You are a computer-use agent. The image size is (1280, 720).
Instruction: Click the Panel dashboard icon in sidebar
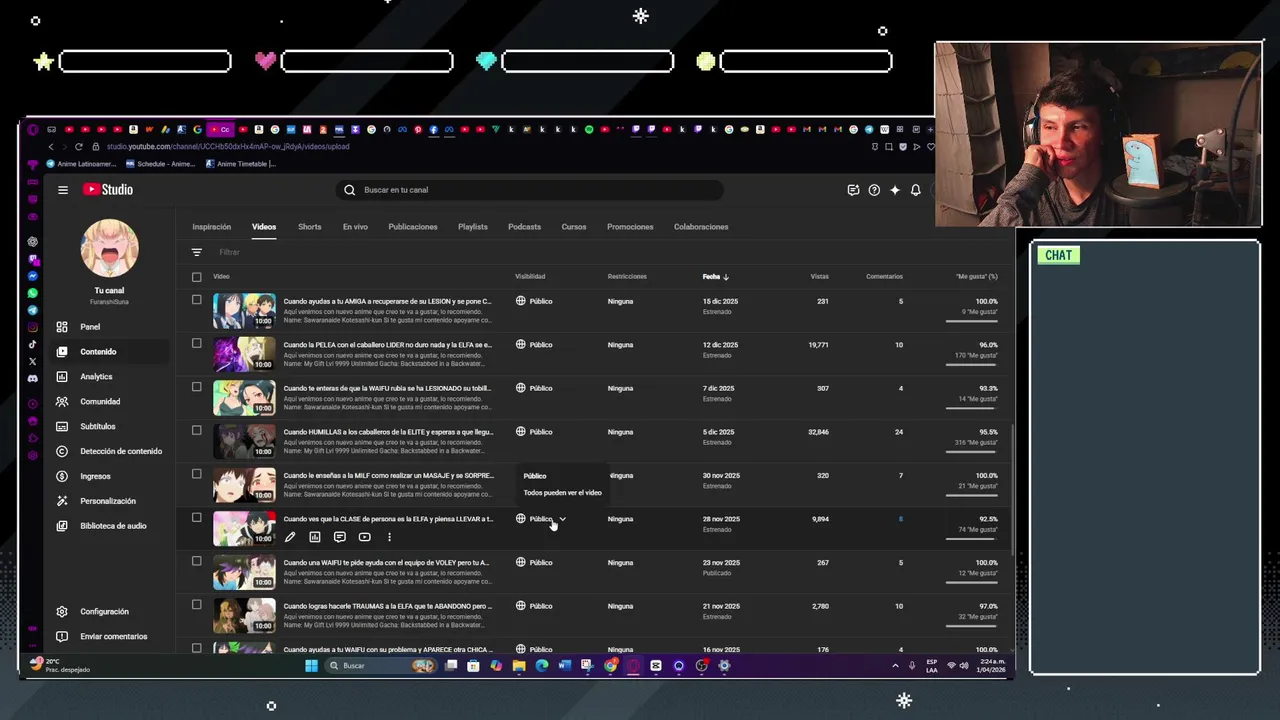(x=62, y=327)
